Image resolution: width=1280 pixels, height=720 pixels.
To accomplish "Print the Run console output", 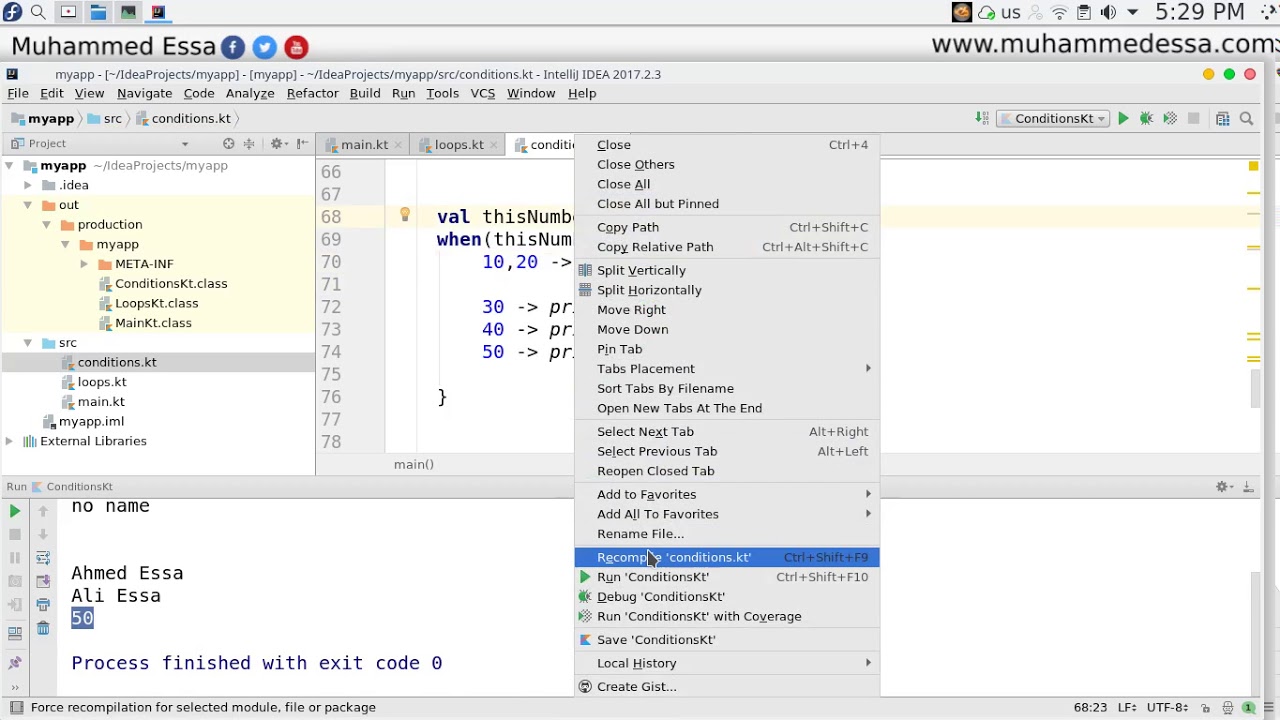I will (43, 605).
